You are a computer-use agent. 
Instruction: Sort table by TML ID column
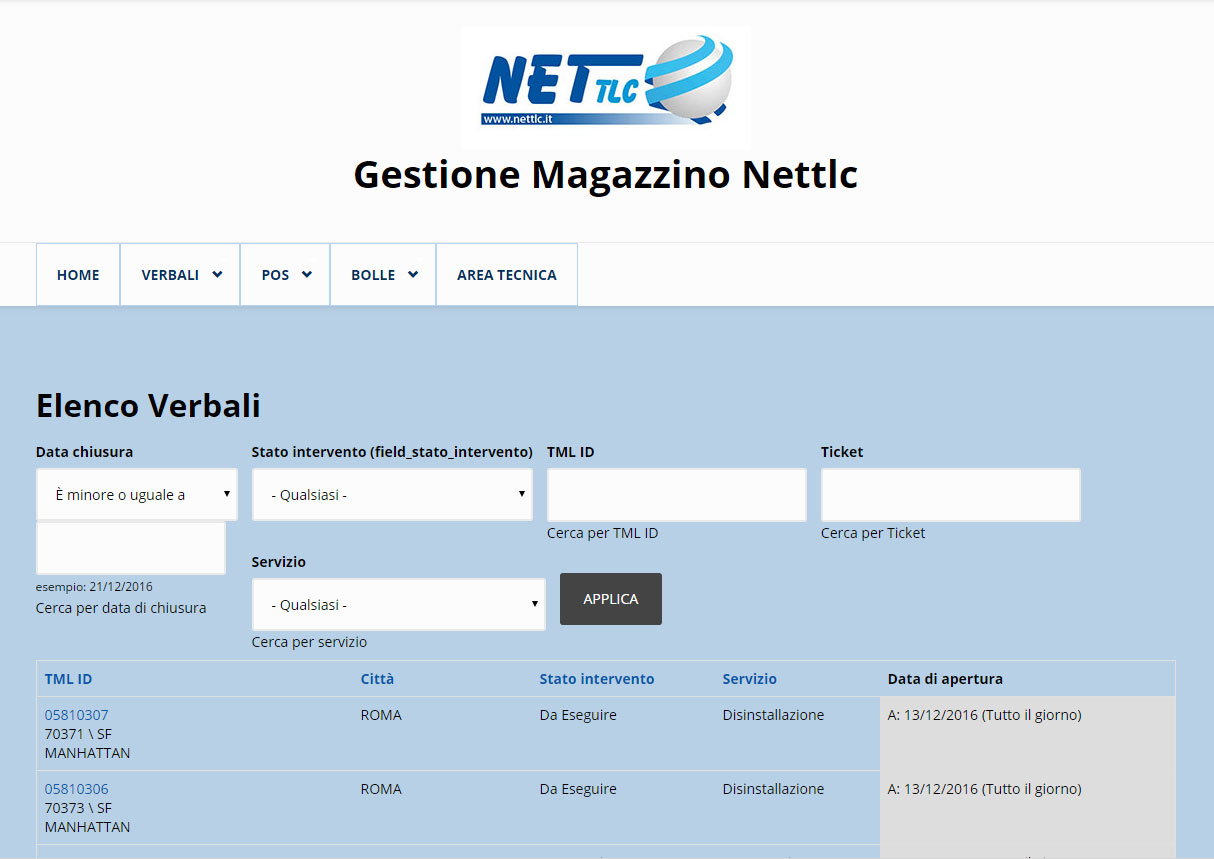tap(68, 679)
